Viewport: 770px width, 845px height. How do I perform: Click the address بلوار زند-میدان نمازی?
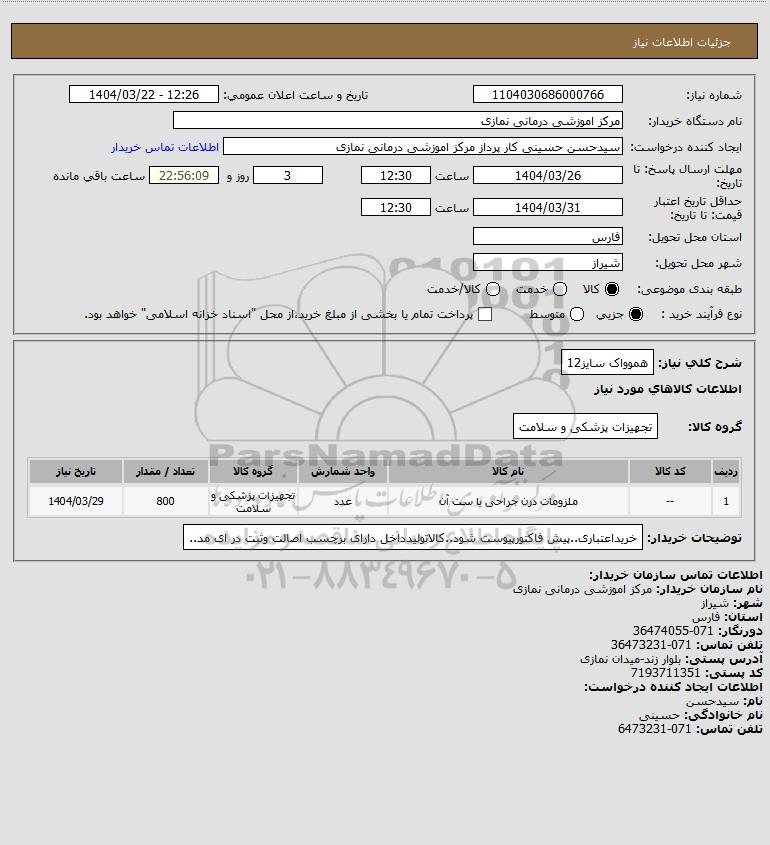click(630, 659)
